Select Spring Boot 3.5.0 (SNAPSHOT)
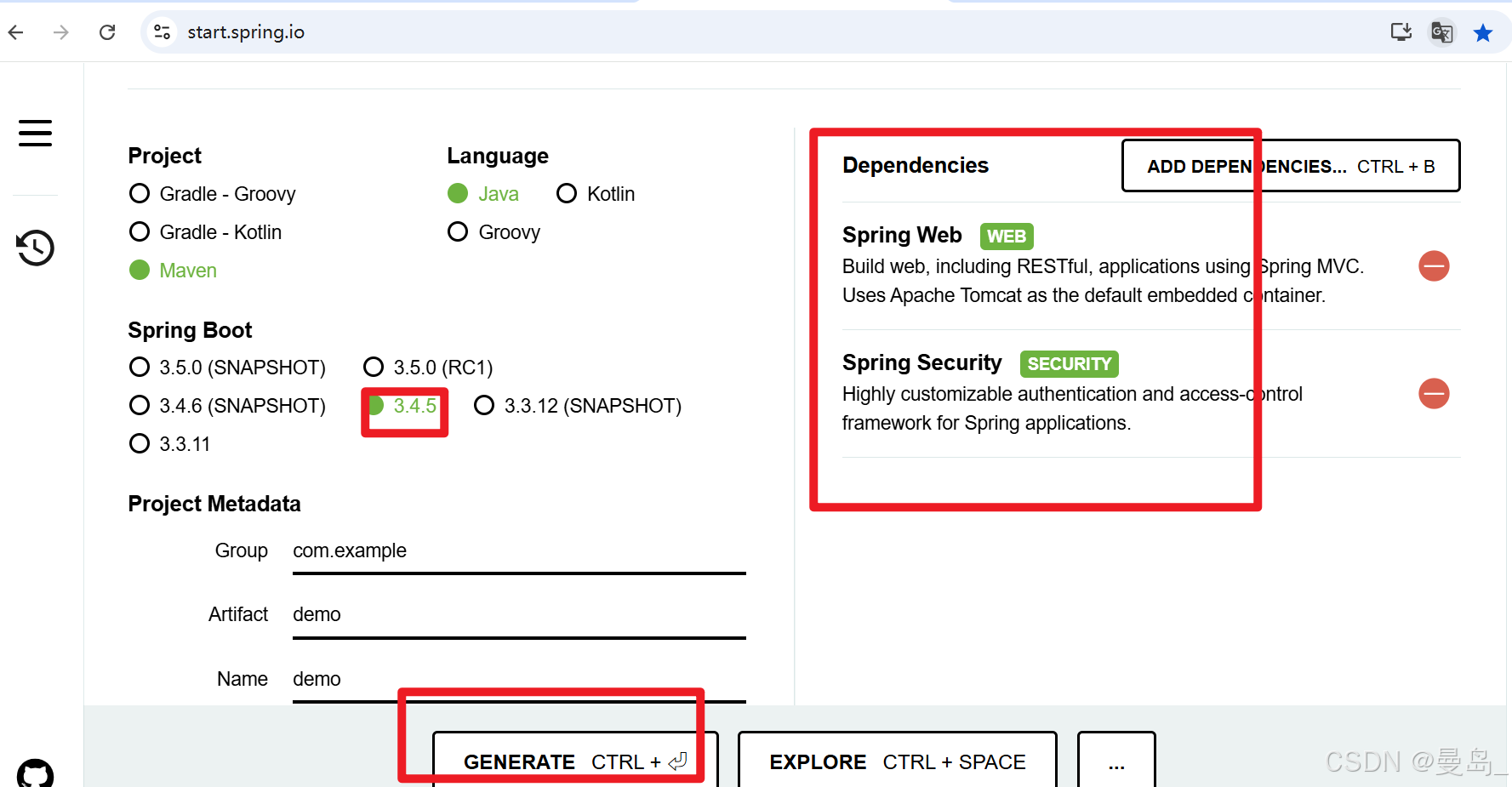This screenshot has width=1512, height=787. 227,368
